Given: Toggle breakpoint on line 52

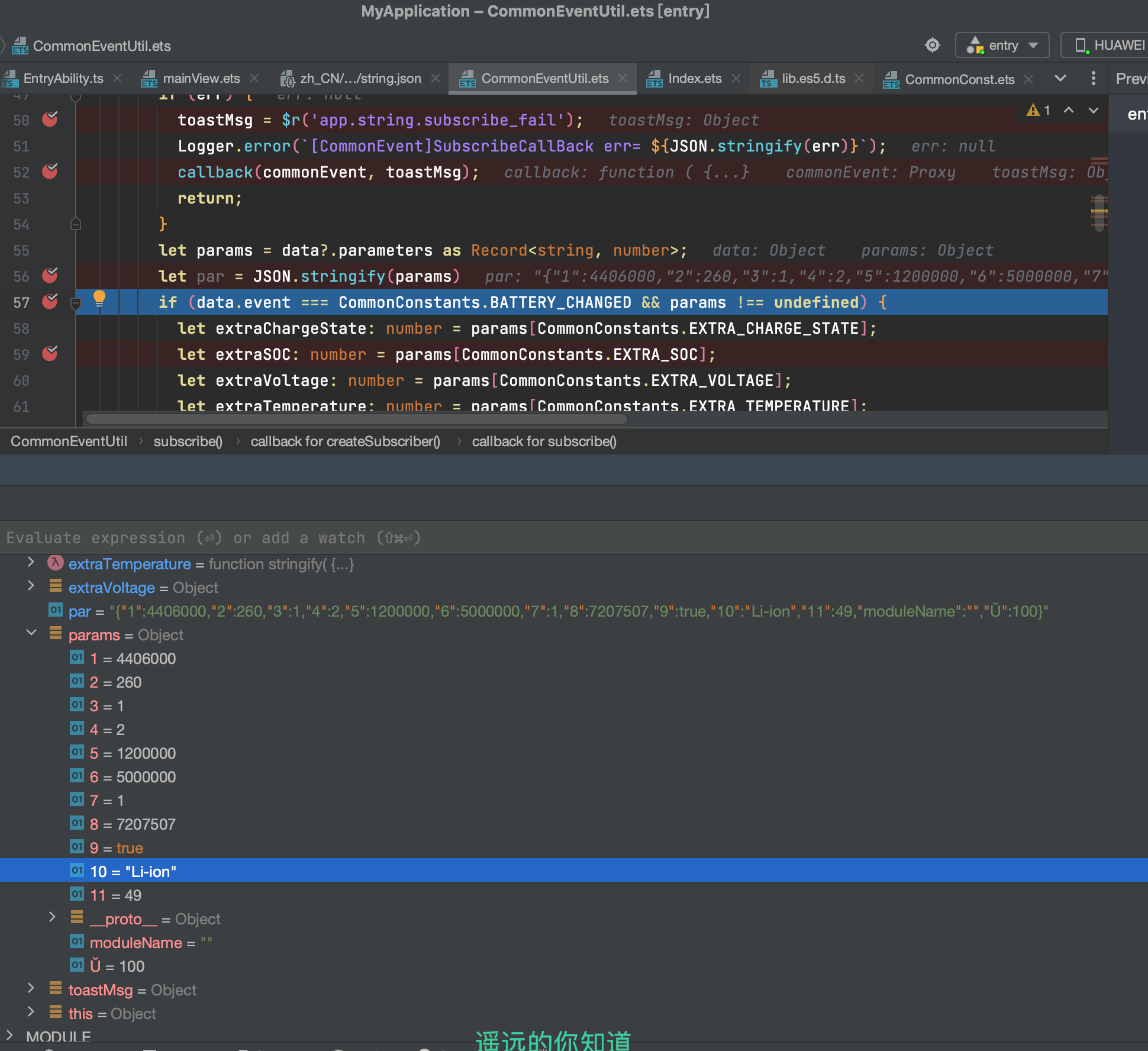Looking at the screenshot, I should point(50,172).
